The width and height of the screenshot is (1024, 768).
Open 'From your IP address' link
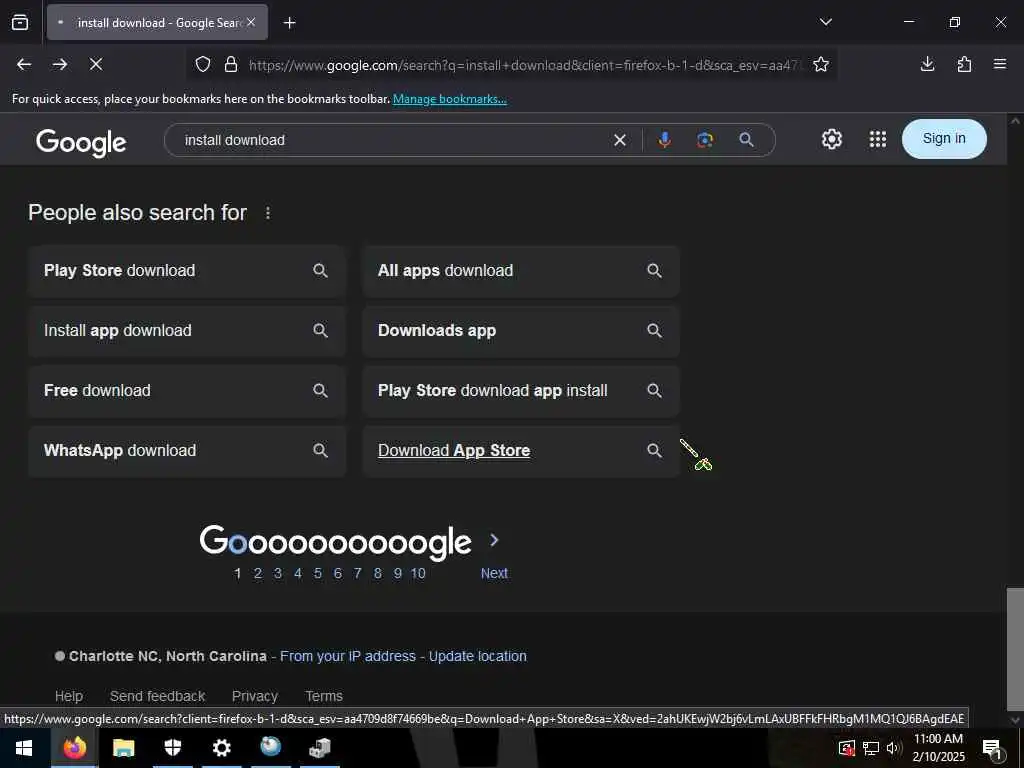pyautogui.click(x=348, y=656)
